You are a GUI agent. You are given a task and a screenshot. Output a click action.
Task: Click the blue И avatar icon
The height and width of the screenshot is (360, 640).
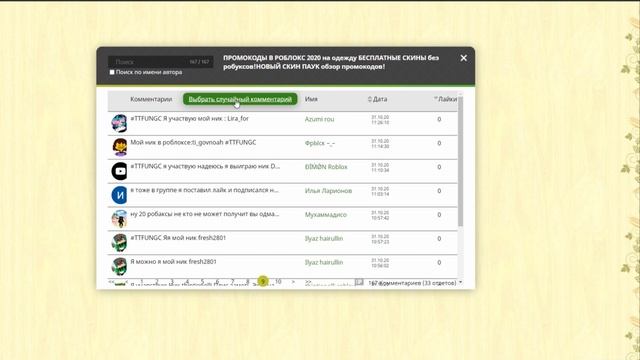pos(120,195)
